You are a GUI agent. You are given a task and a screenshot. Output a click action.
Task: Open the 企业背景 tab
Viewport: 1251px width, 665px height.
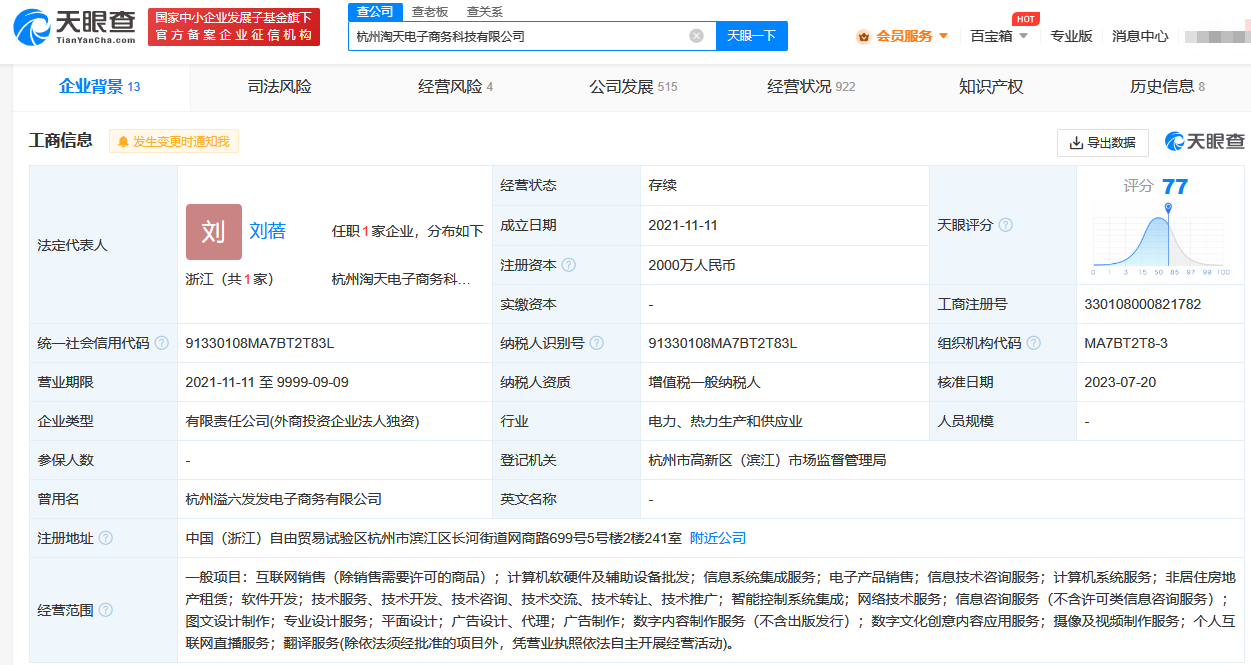coord(100,87)
